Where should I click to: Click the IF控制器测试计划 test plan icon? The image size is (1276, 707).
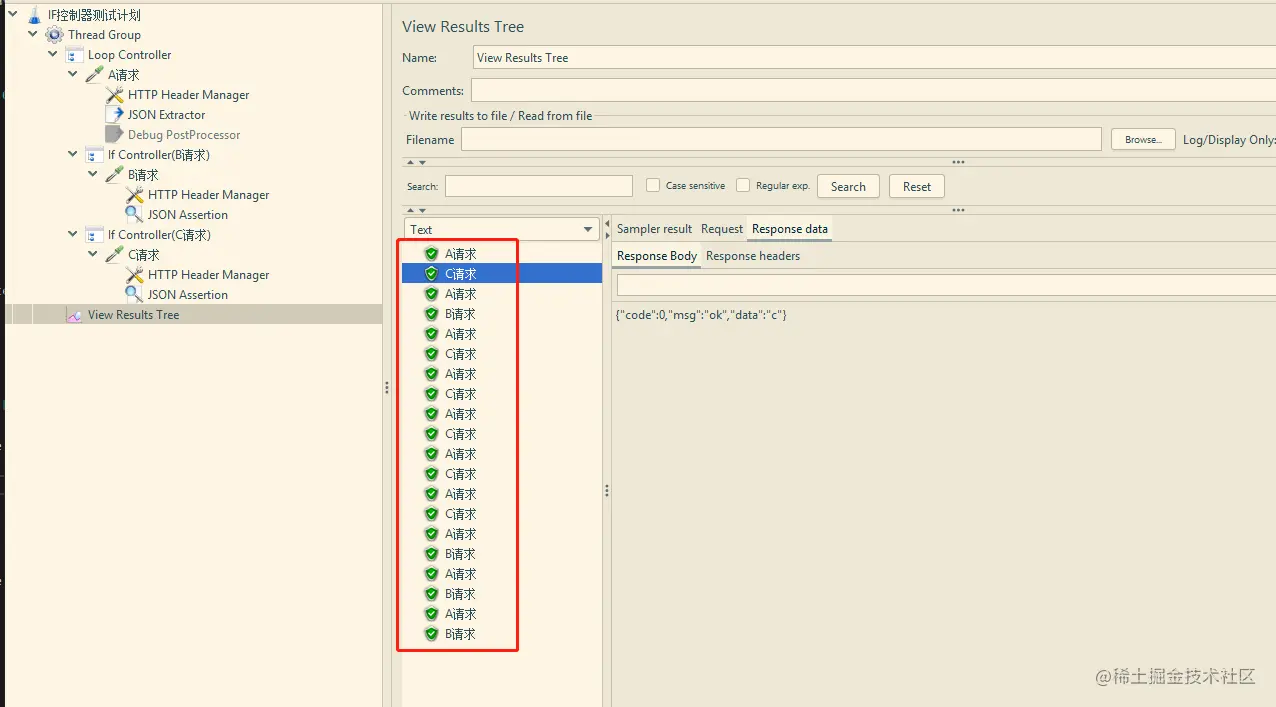35,15
